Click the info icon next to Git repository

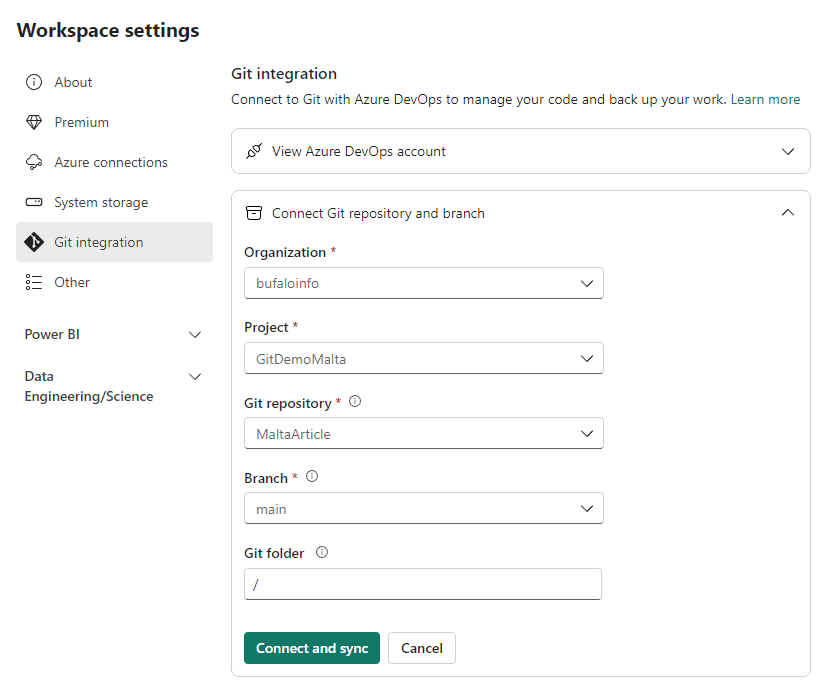355,402
